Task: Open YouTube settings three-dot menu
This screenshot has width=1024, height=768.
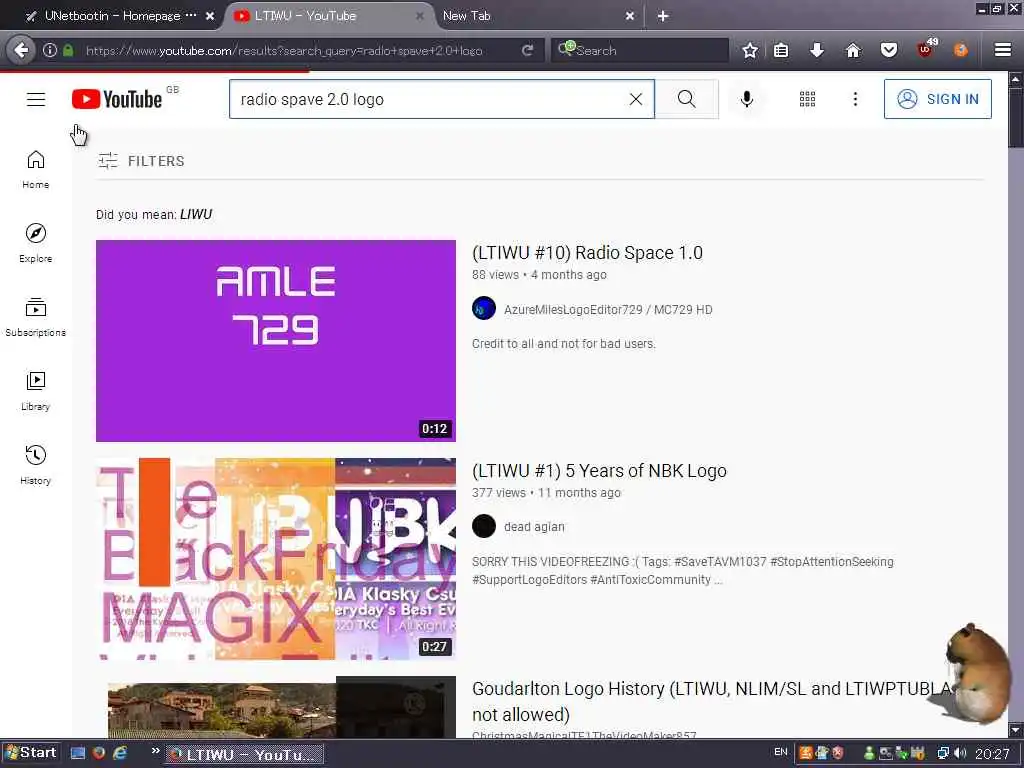Action: click(x=855, y=99)
